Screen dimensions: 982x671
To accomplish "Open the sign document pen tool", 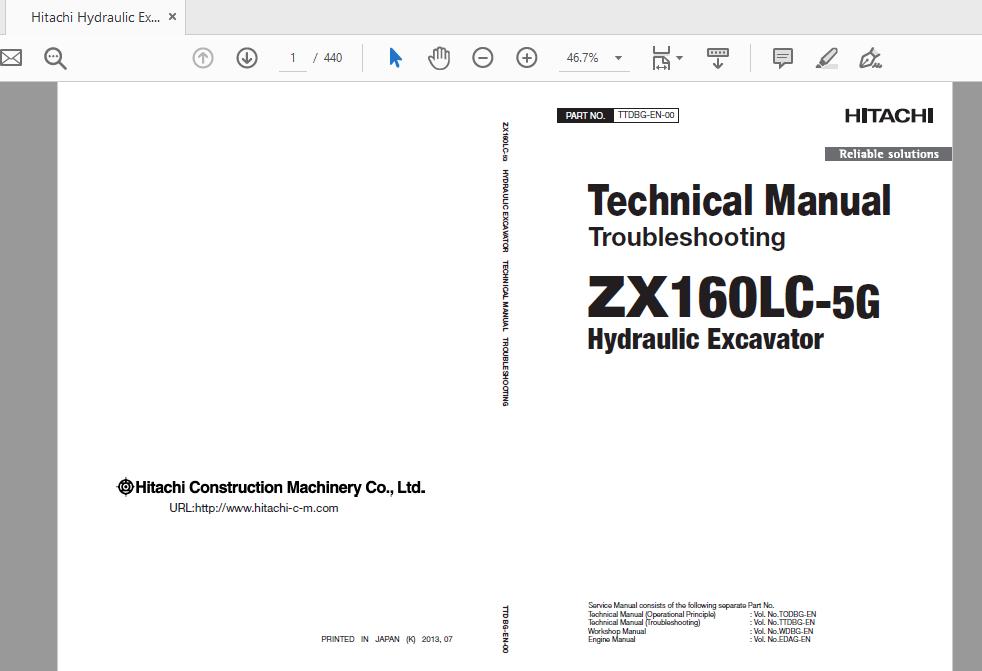I will (x=871, y=58).
